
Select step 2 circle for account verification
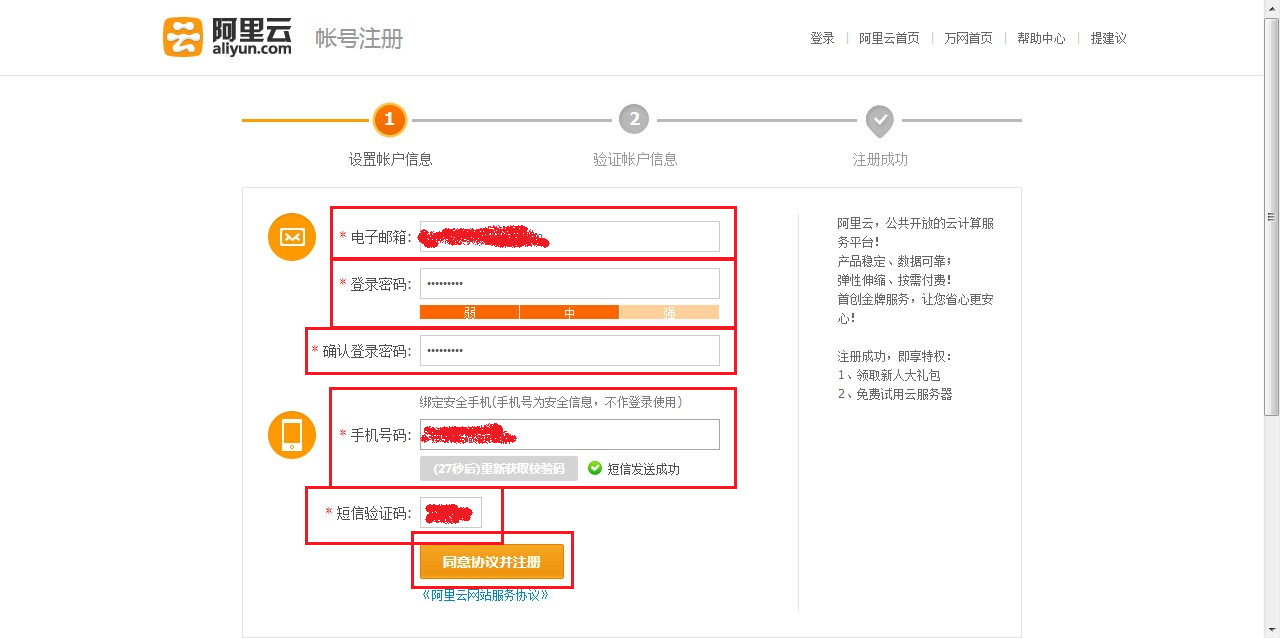[633, 119]
